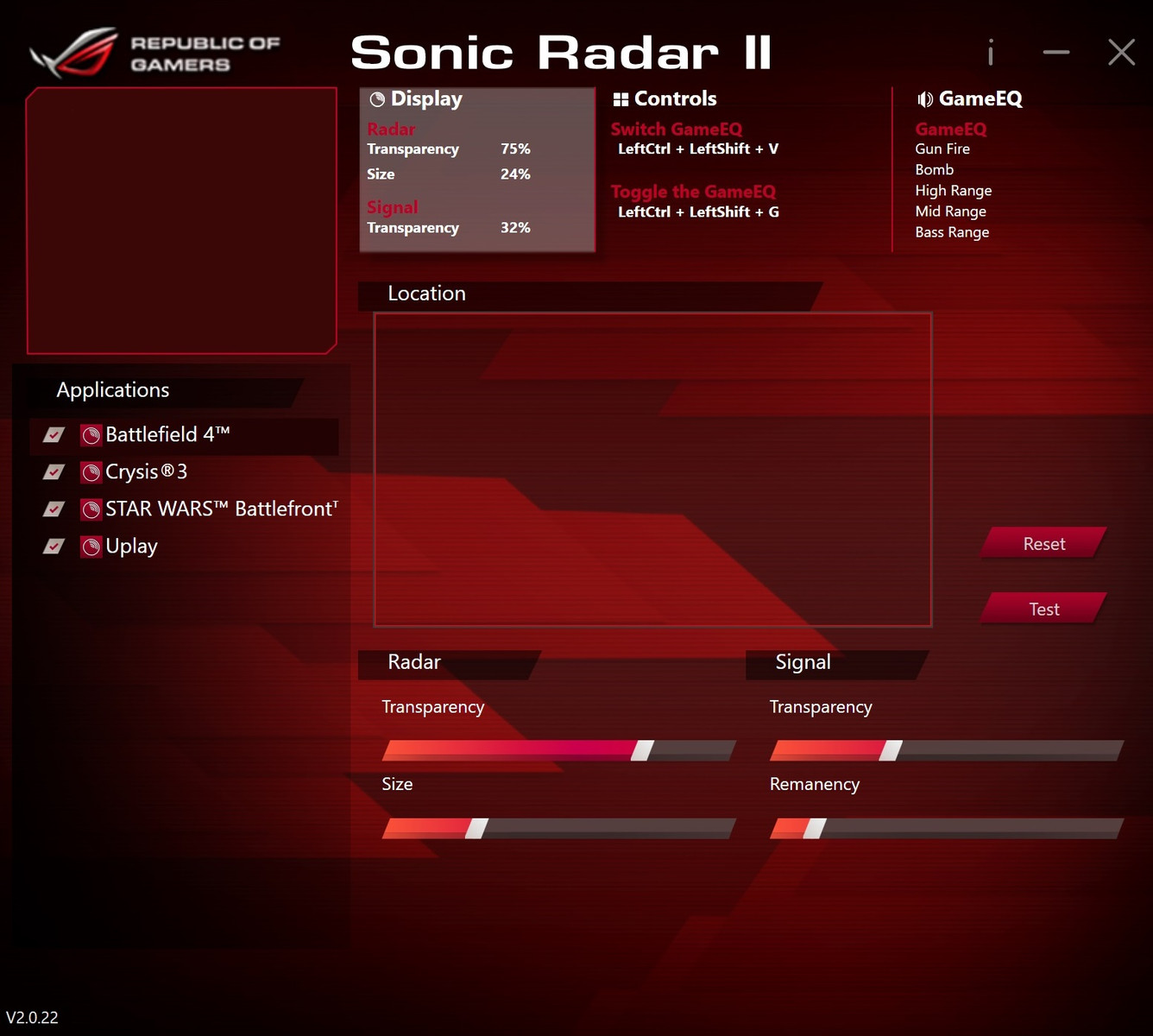Image resolution: width=1153 pixels, height=1036 pixels.
Task: Click the Radar Transparency slider handle
Action: click(642, 750)
